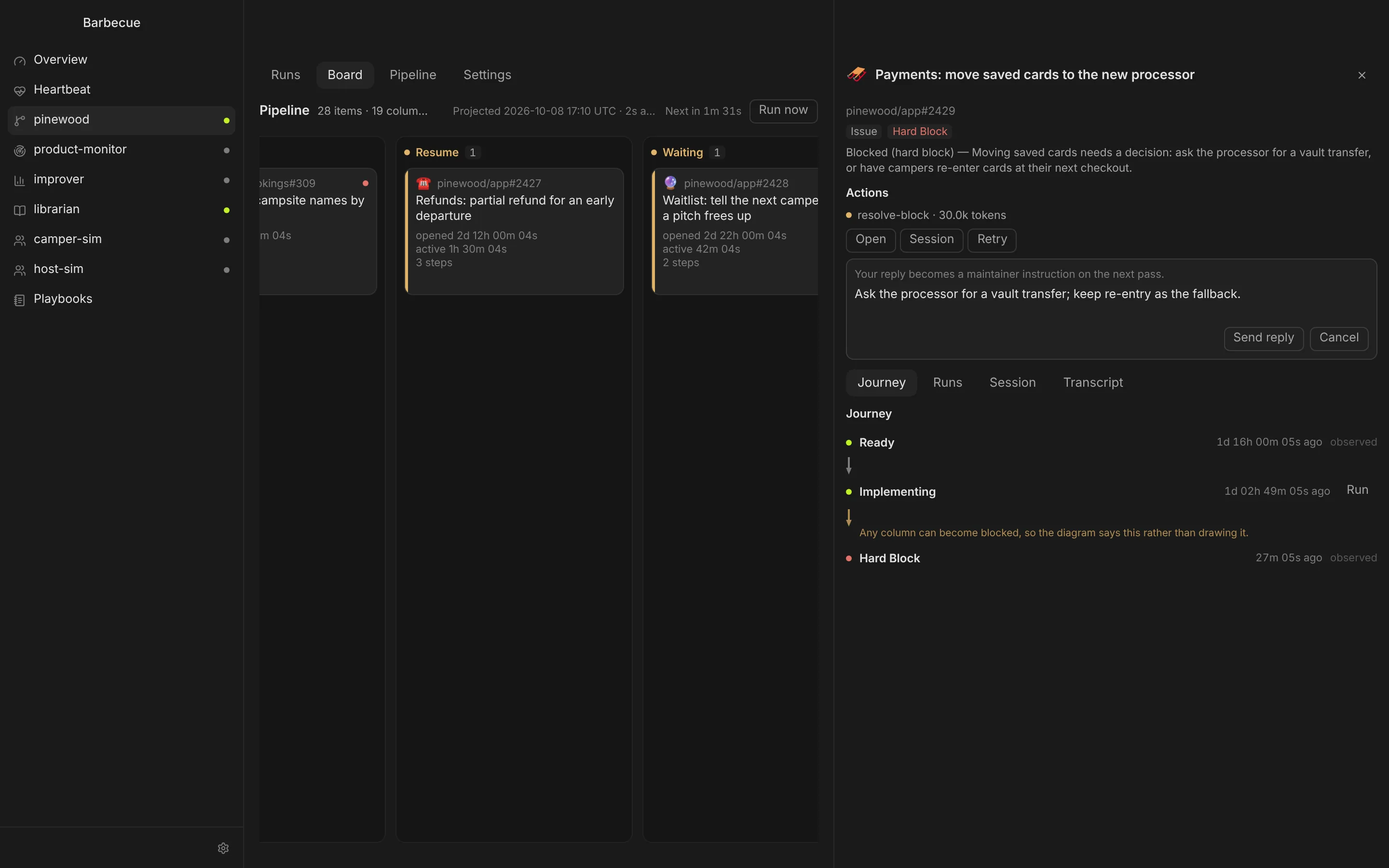Click the Run link on Implementing step

pyautogui.click(x=1357, y=490)
